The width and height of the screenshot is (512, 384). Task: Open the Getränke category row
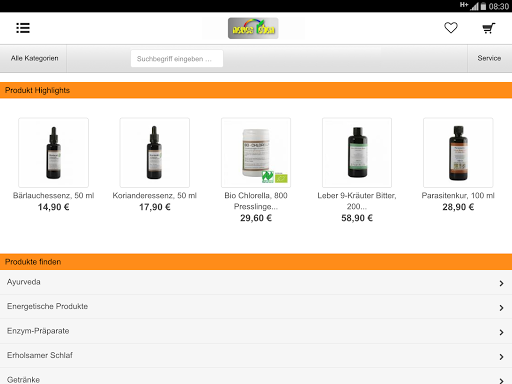pyautogui.click(x=256, y=377)
